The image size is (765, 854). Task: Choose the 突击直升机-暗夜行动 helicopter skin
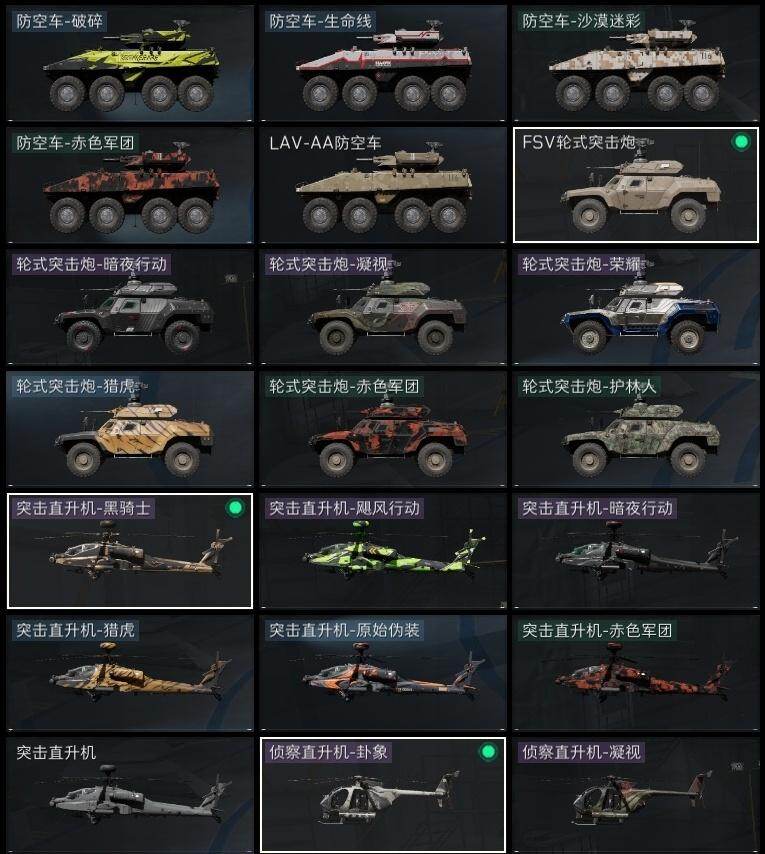click(636, 551)
